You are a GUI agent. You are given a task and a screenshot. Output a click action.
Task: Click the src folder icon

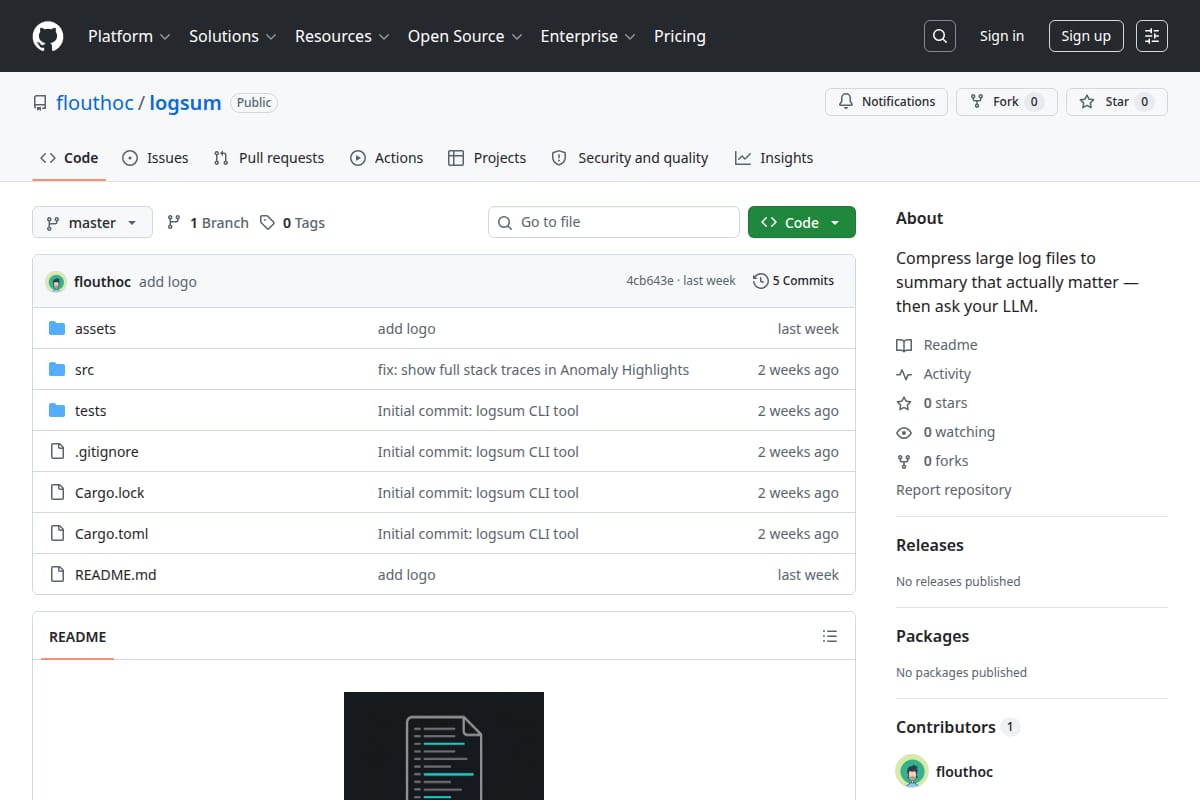57,370
